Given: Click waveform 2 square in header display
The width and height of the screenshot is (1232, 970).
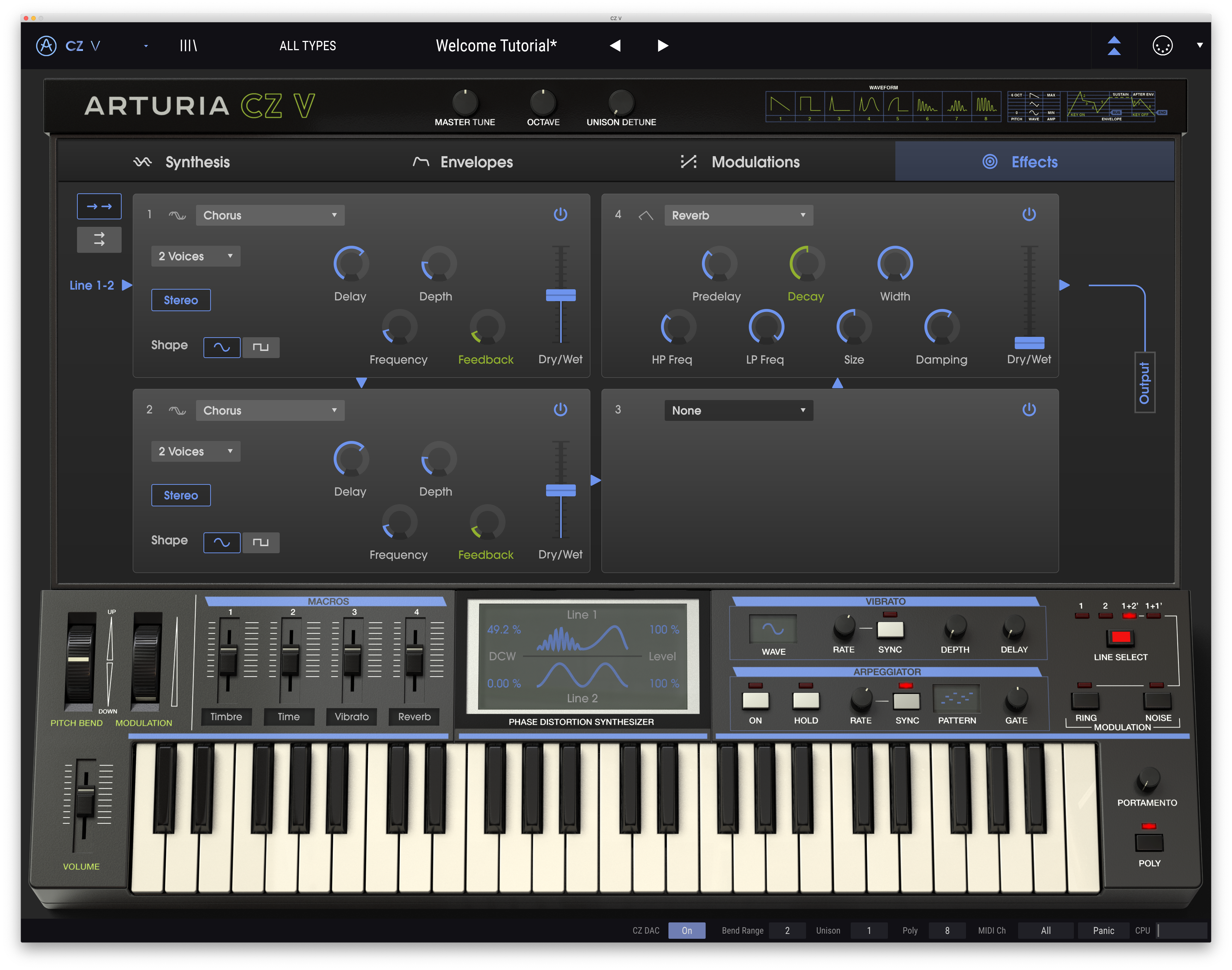Looking at the screenshot, I should tap(809, 106).
